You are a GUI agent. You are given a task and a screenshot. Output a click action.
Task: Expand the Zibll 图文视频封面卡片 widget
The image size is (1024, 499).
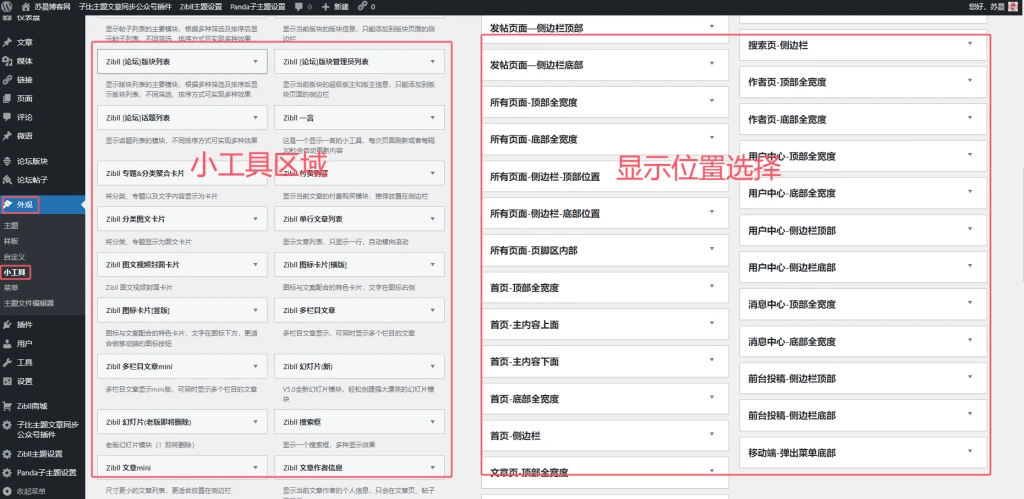(x=255, y=265)
